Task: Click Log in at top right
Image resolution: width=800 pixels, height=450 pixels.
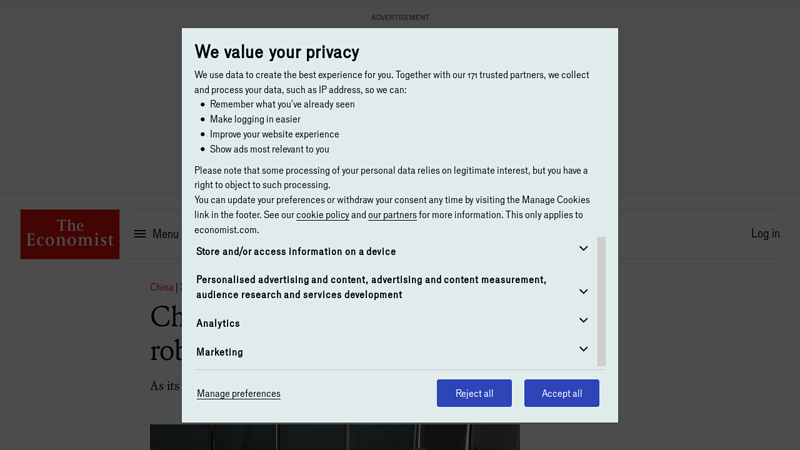Action: 765,233
